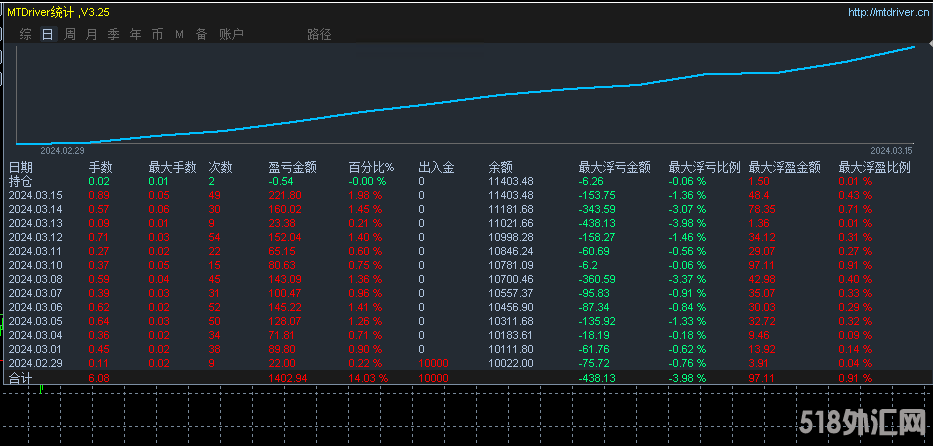Visit the http://mtdriver.com link

[x=887, y=13]
